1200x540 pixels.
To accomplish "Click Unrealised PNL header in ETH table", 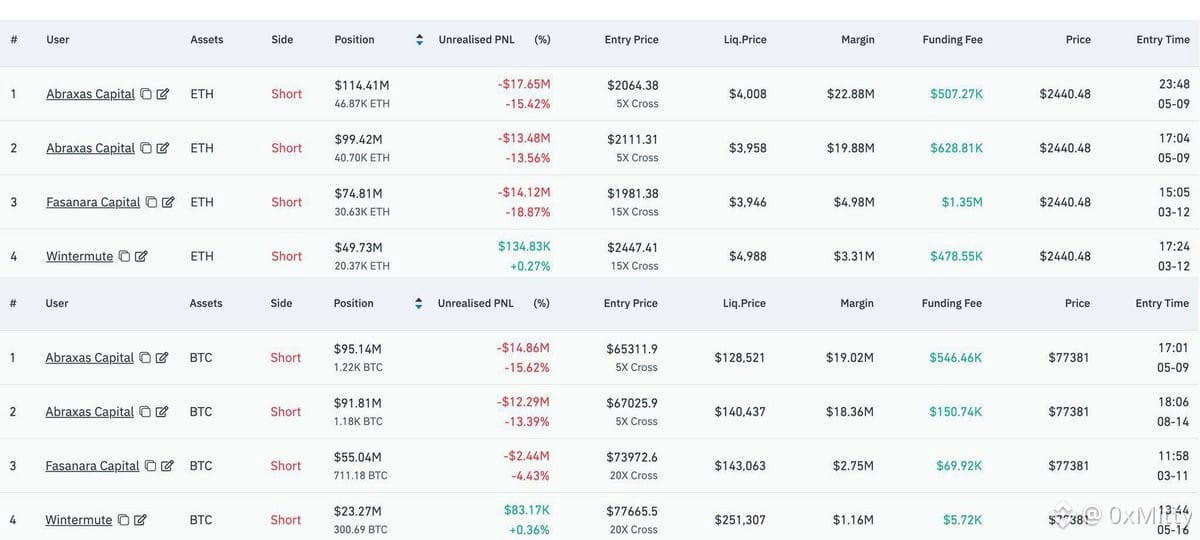I will pyautogui.click(x=477, y=40).
